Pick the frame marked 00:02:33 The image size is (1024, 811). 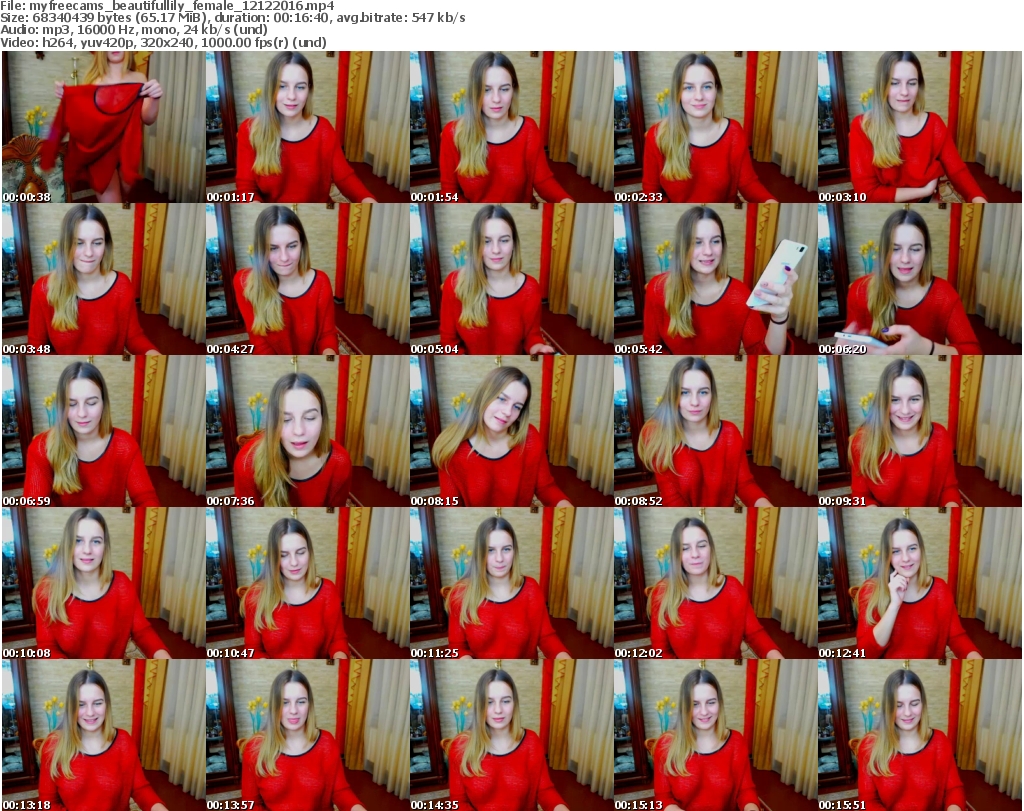tap(715, 127)
